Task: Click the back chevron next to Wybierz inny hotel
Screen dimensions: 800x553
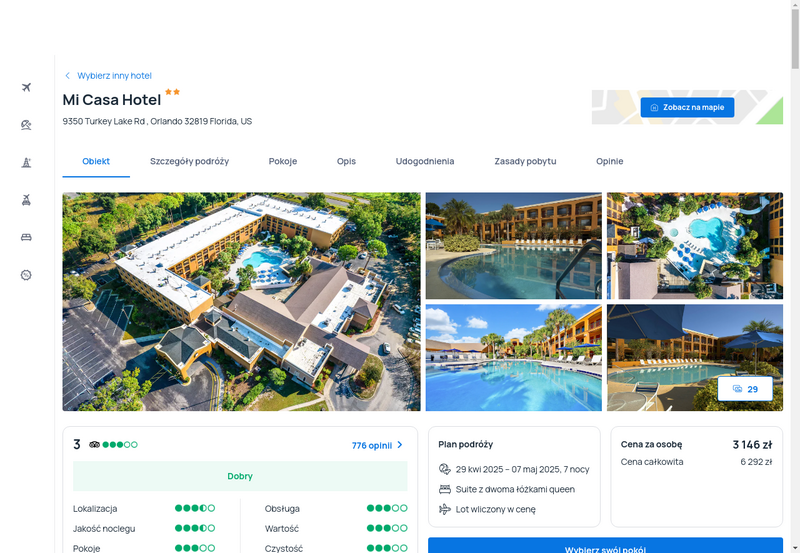Action: pyautogui.click(x=67, y=76)
